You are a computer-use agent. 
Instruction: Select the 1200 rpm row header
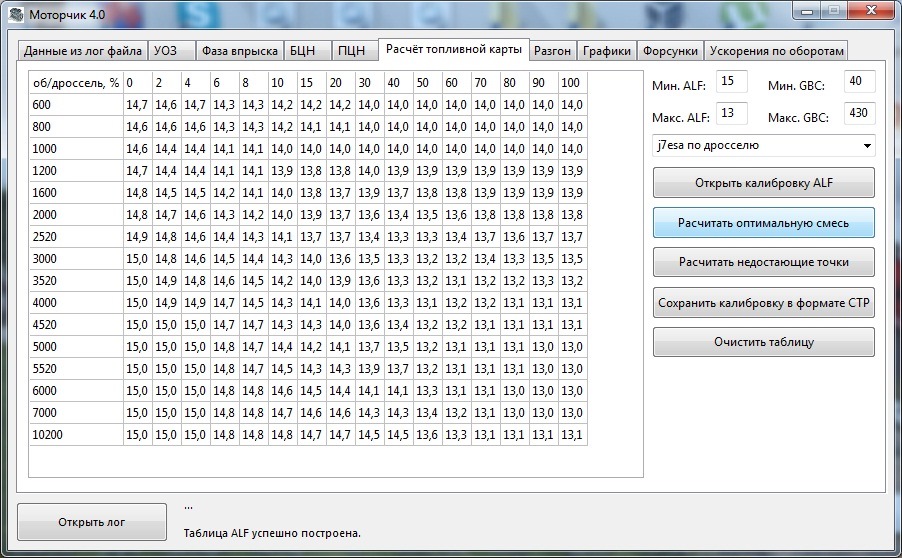(77, 171)
